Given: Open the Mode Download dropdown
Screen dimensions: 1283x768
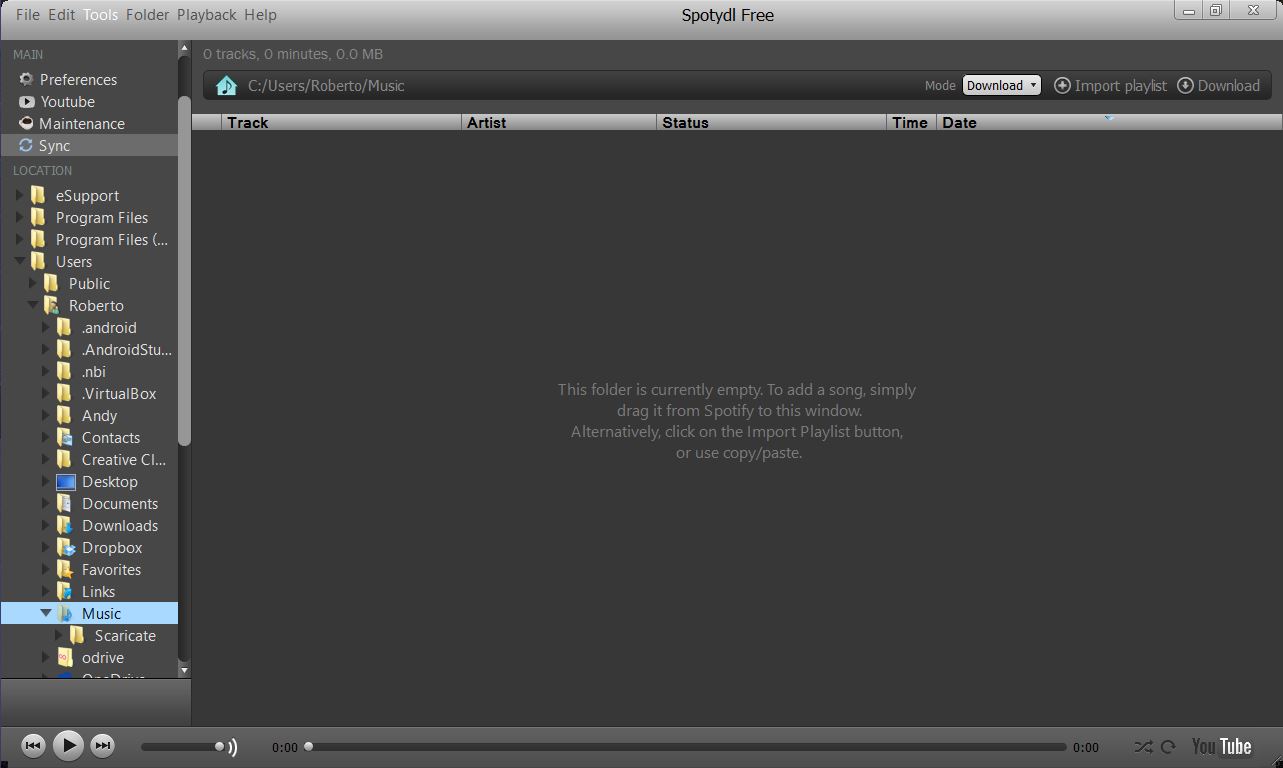Looking at the screenshot, I should coord(1002,85).
